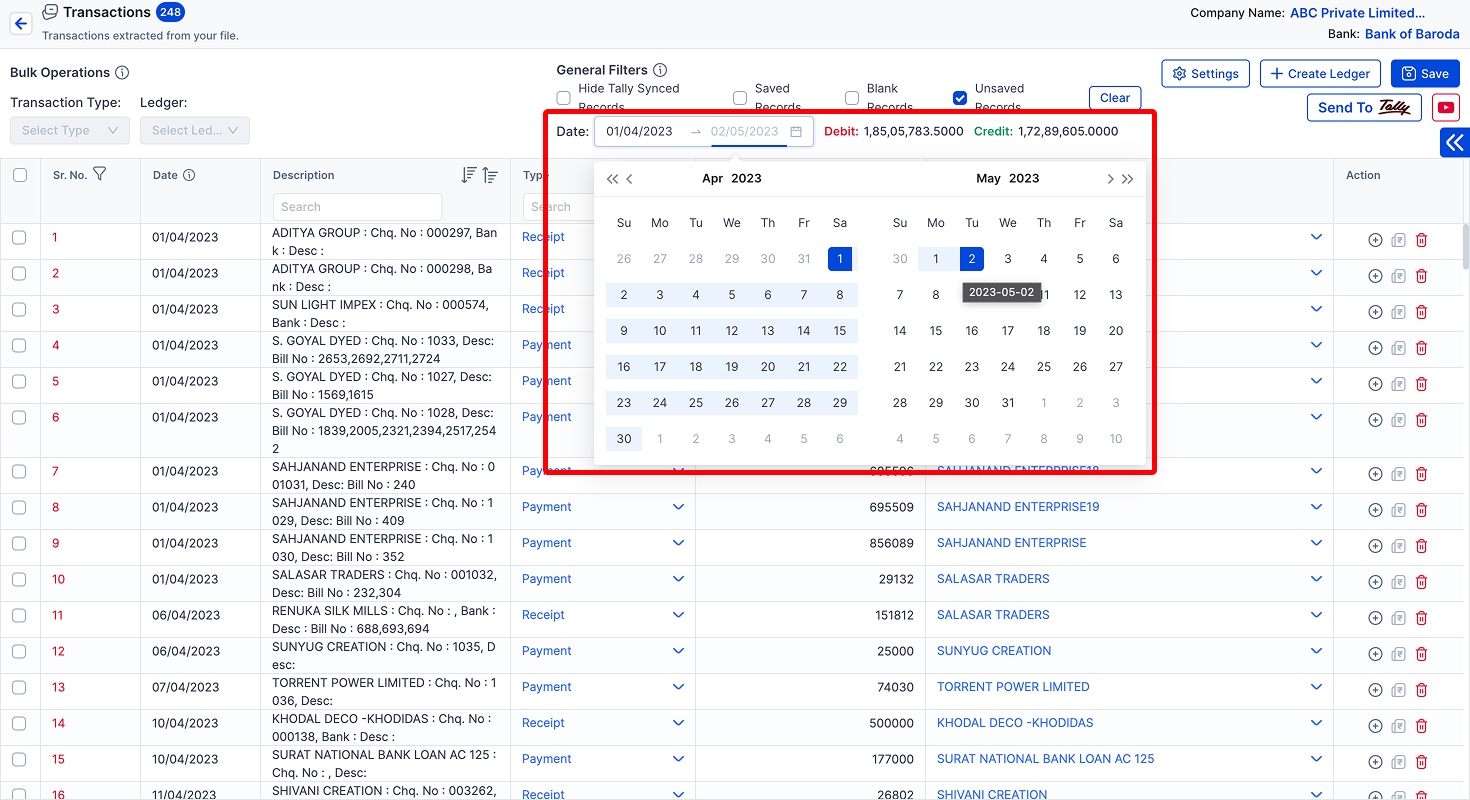Click the info icon in Date column header
The width and height of the screenshot is (1470, 800).
(189, 175)
